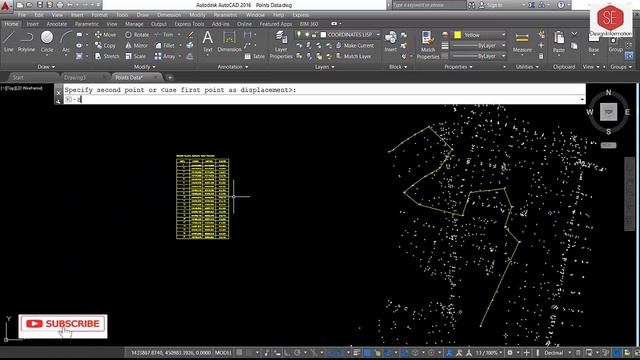This screenshot has width=640, height=360.
Task: Activate the Move command
Action: tap(105, 35)
